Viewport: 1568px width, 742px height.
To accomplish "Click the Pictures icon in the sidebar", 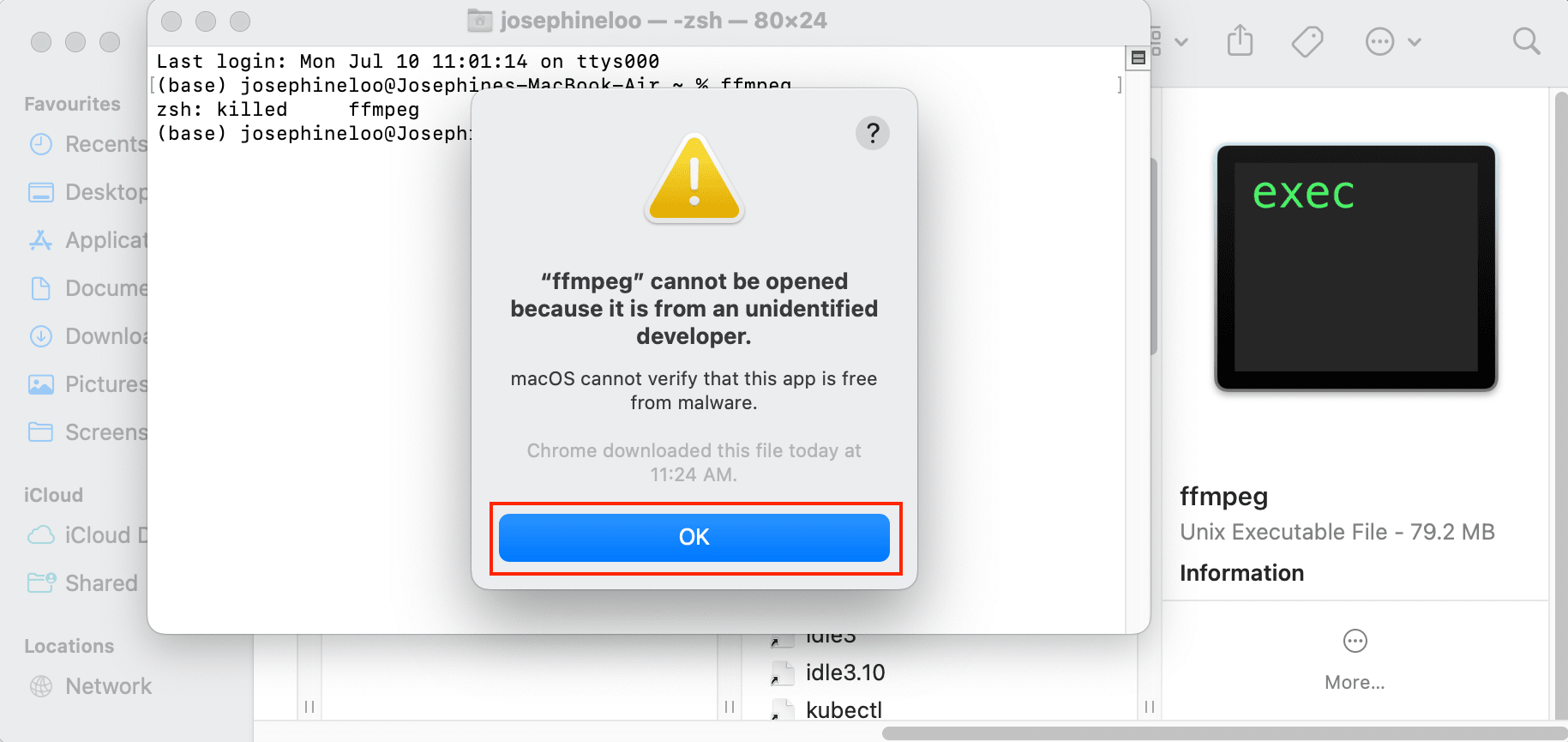I will [41, 384].
